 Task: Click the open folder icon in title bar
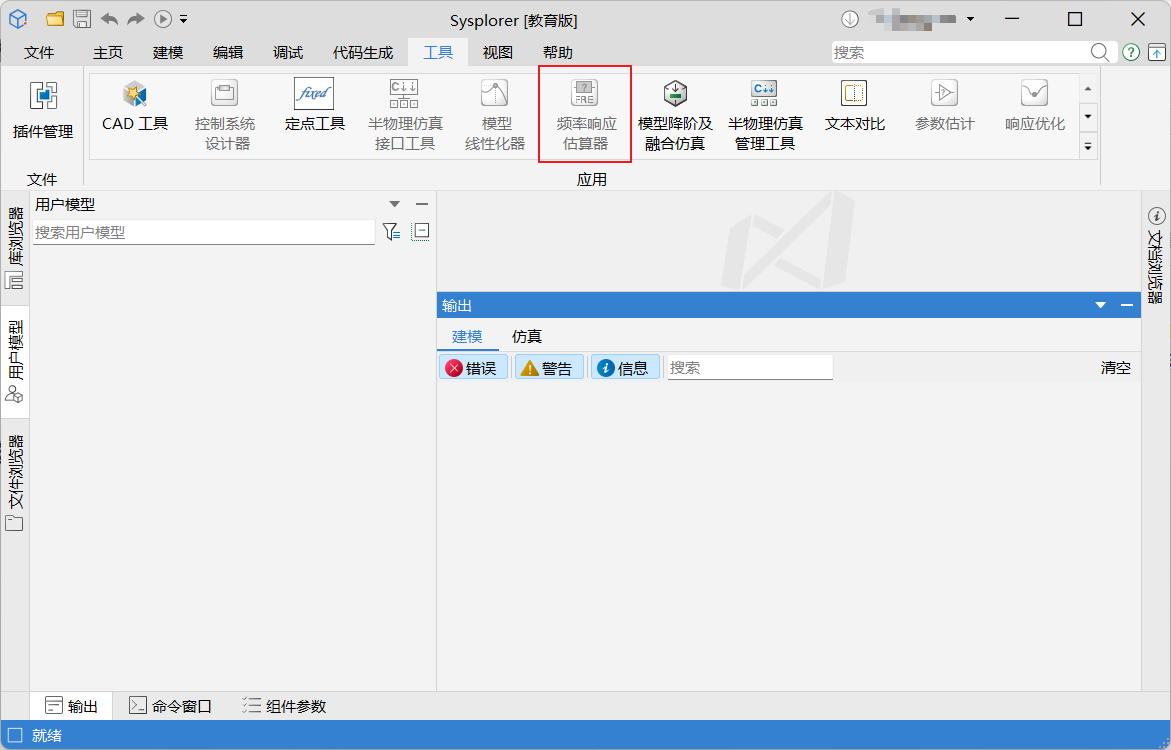pyautogui.click(x=55, y=19)
